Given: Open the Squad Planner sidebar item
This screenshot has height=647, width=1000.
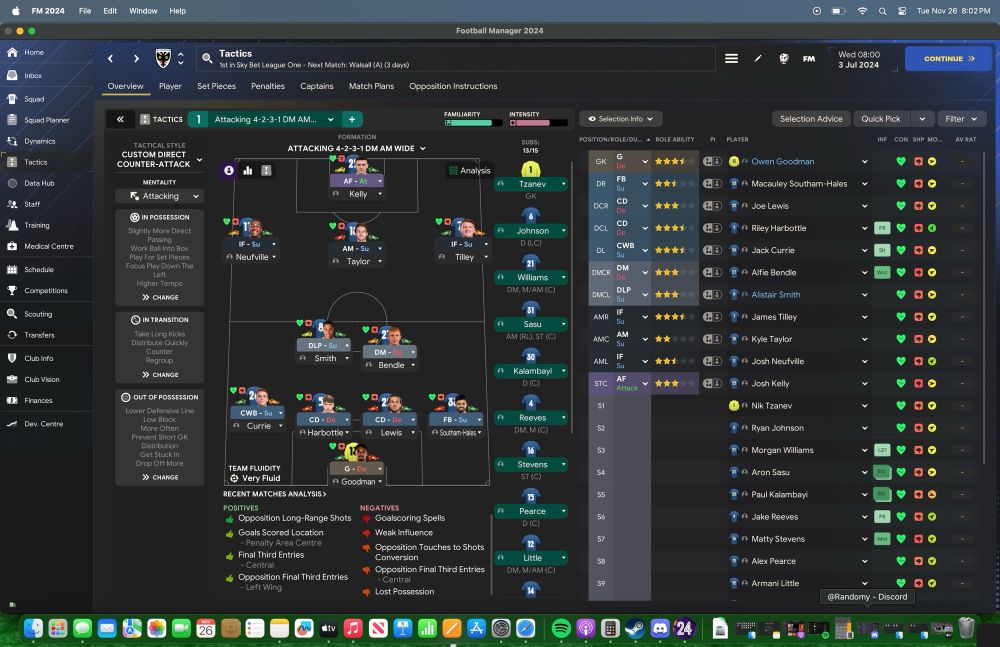Looking at the screenshot, I should [x=47, y=120].
